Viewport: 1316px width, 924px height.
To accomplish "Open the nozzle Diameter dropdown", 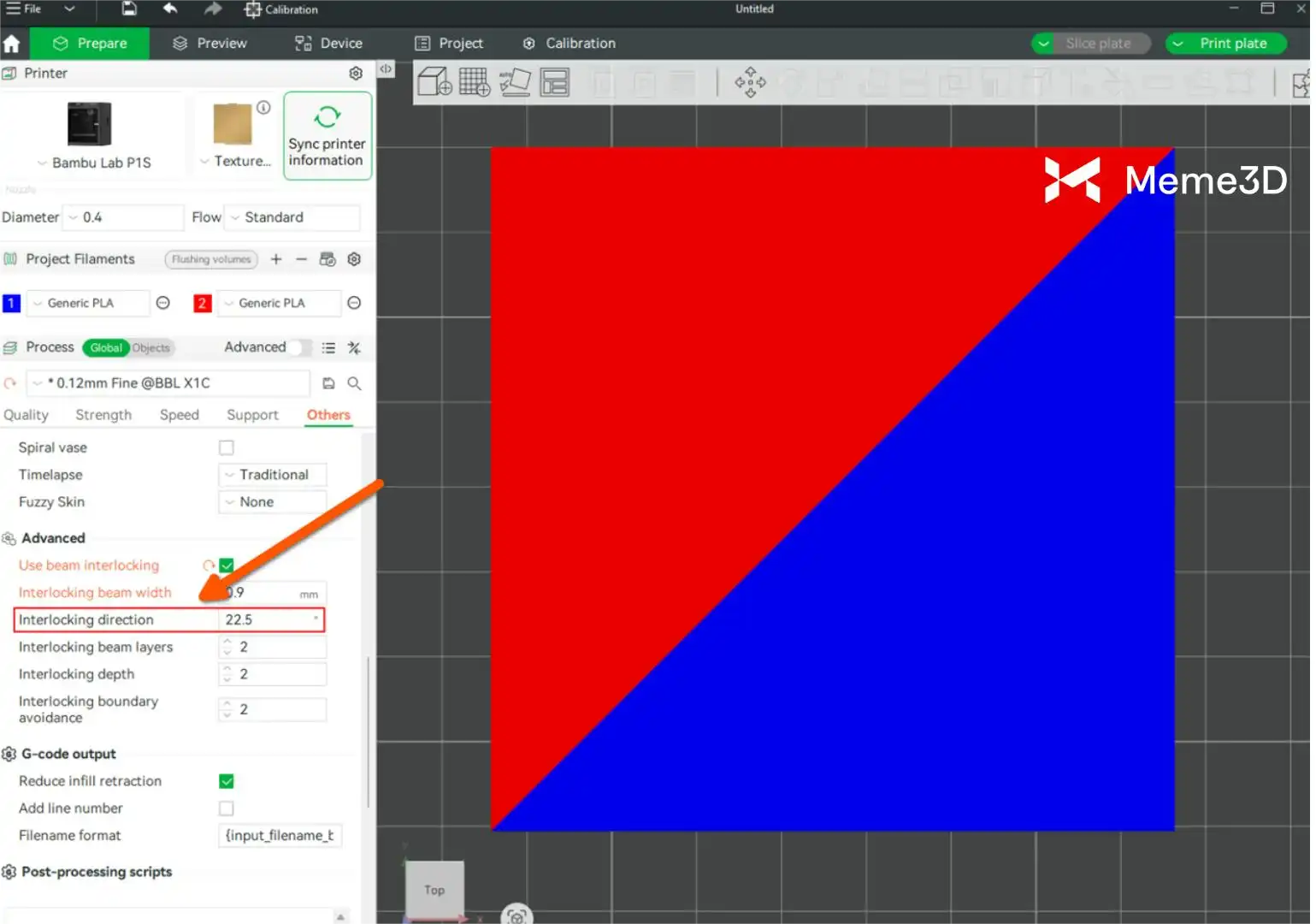I will click(125, 217).
